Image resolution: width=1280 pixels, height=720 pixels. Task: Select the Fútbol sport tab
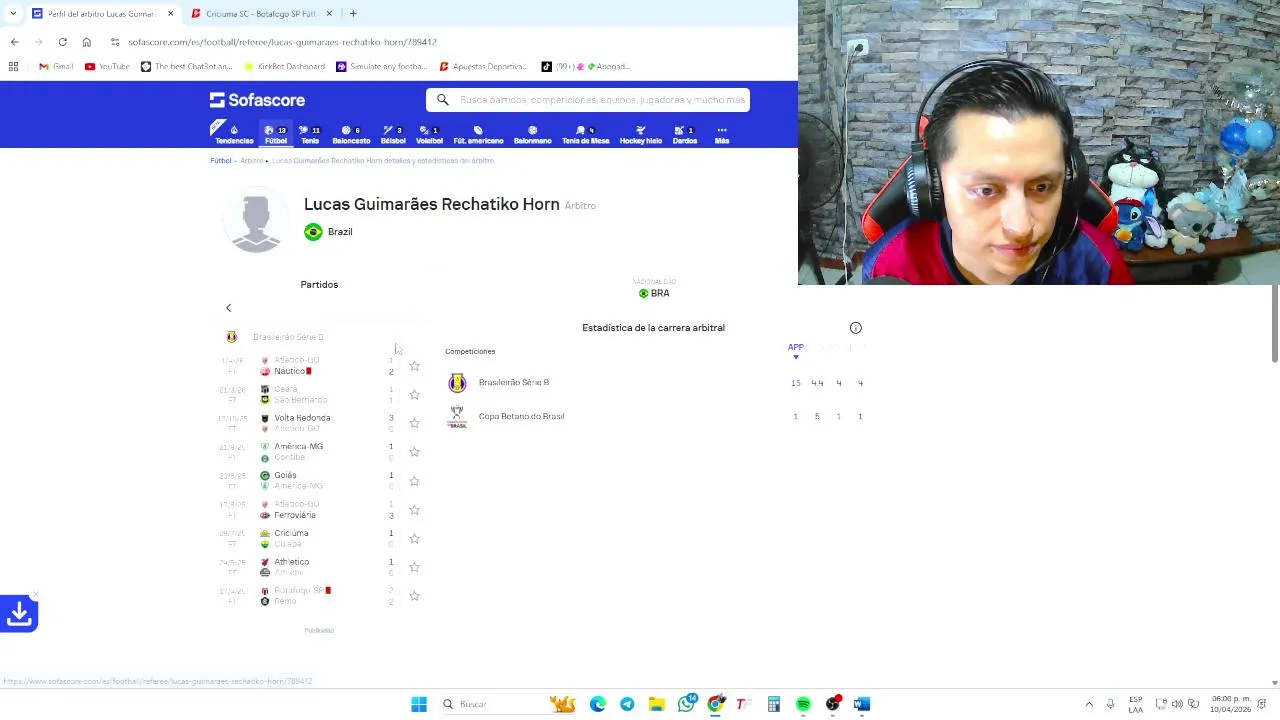tap(276, 134)
